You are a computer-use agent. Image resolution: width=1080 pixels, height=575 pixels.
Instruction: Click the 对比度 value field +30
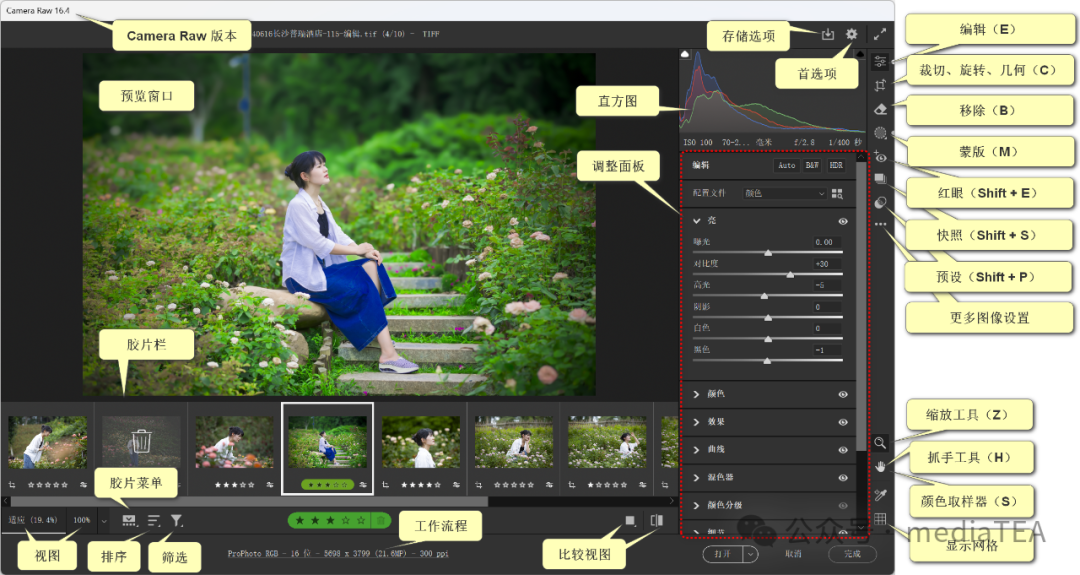click(x=827, y=264)
